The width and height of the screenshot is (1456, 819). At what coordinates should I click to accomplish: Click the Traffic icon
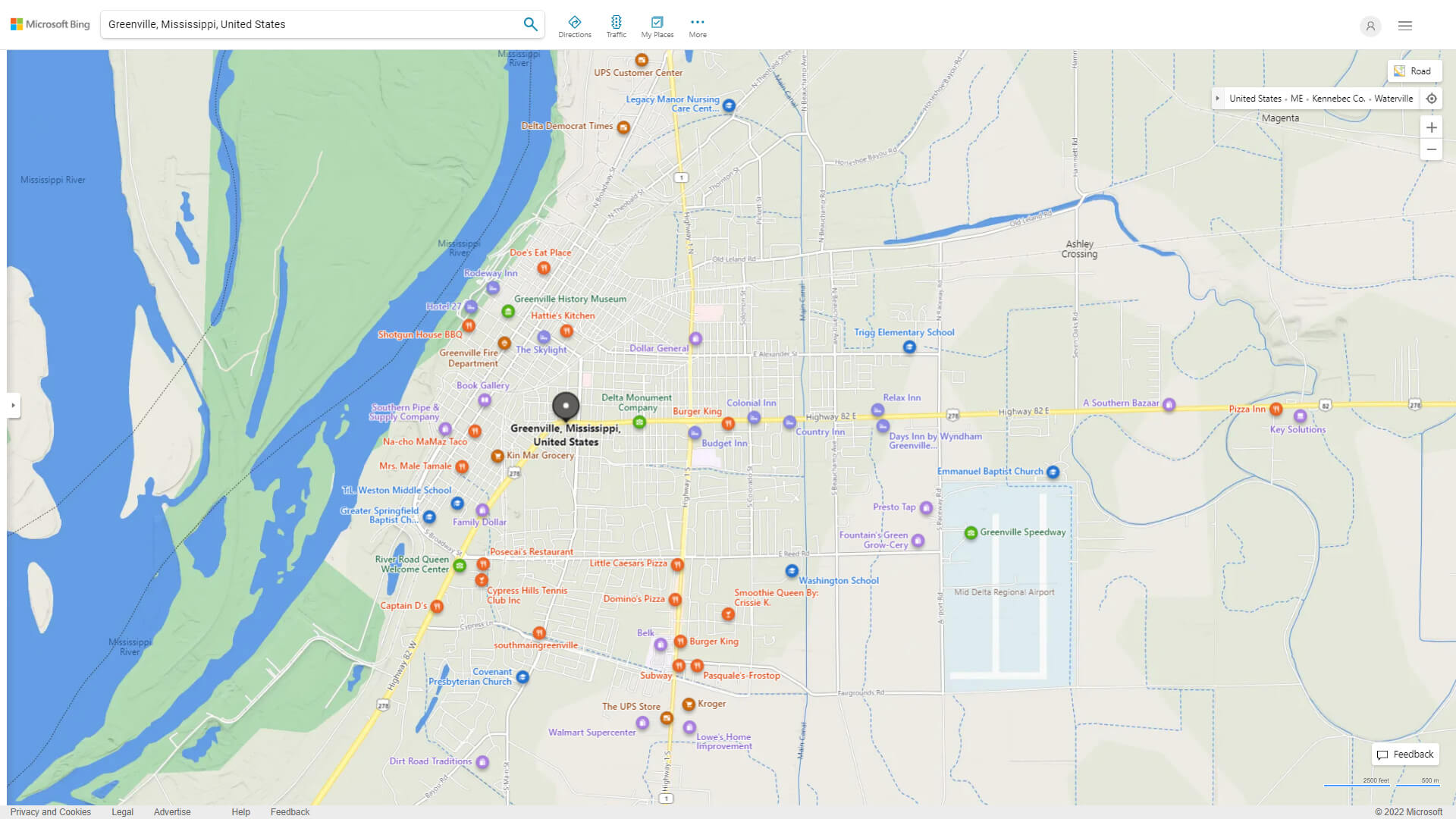click(616, 22)
